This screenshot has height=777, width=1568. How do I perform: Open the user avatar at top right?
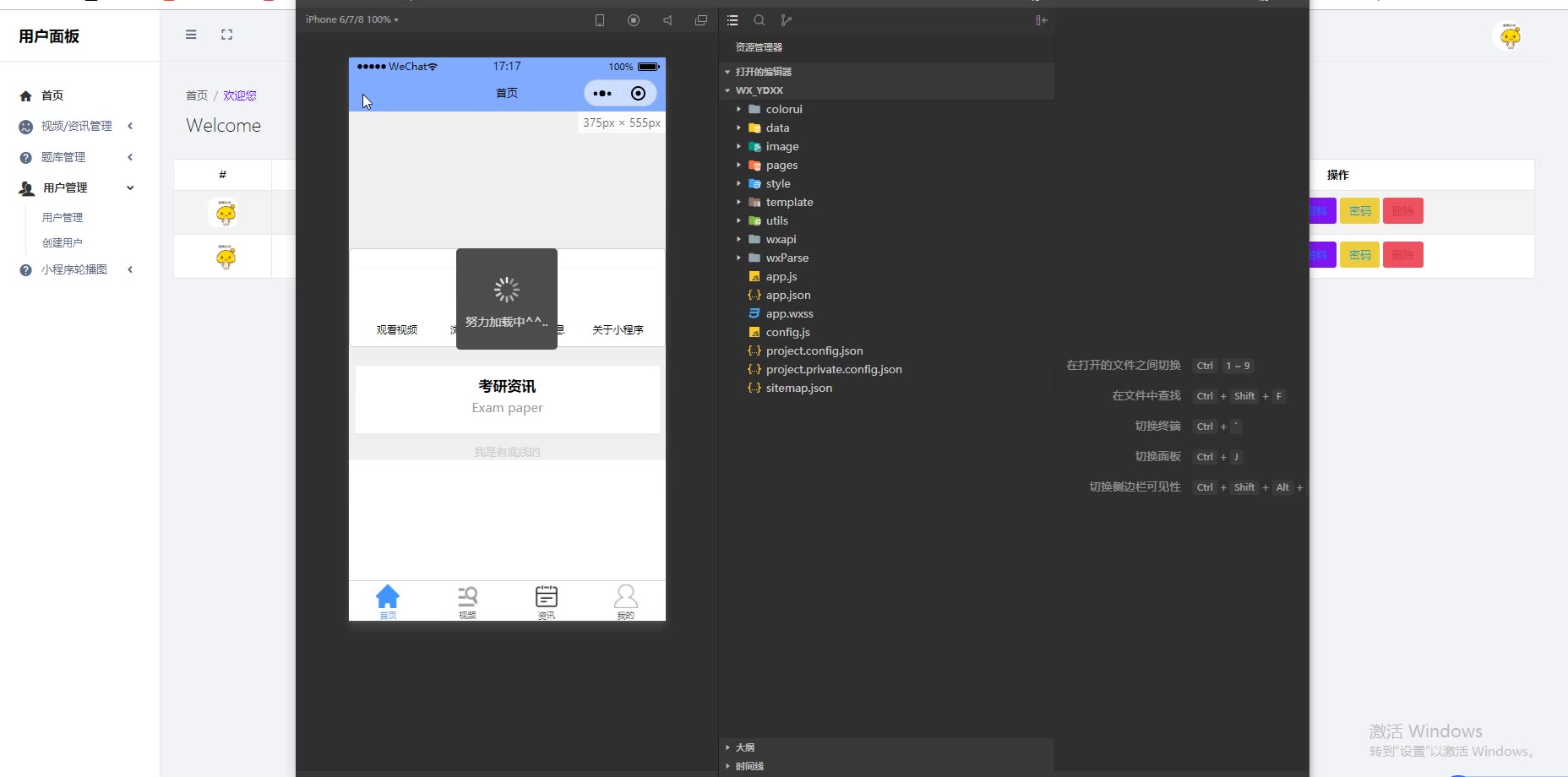click(x=1511, y=35)
